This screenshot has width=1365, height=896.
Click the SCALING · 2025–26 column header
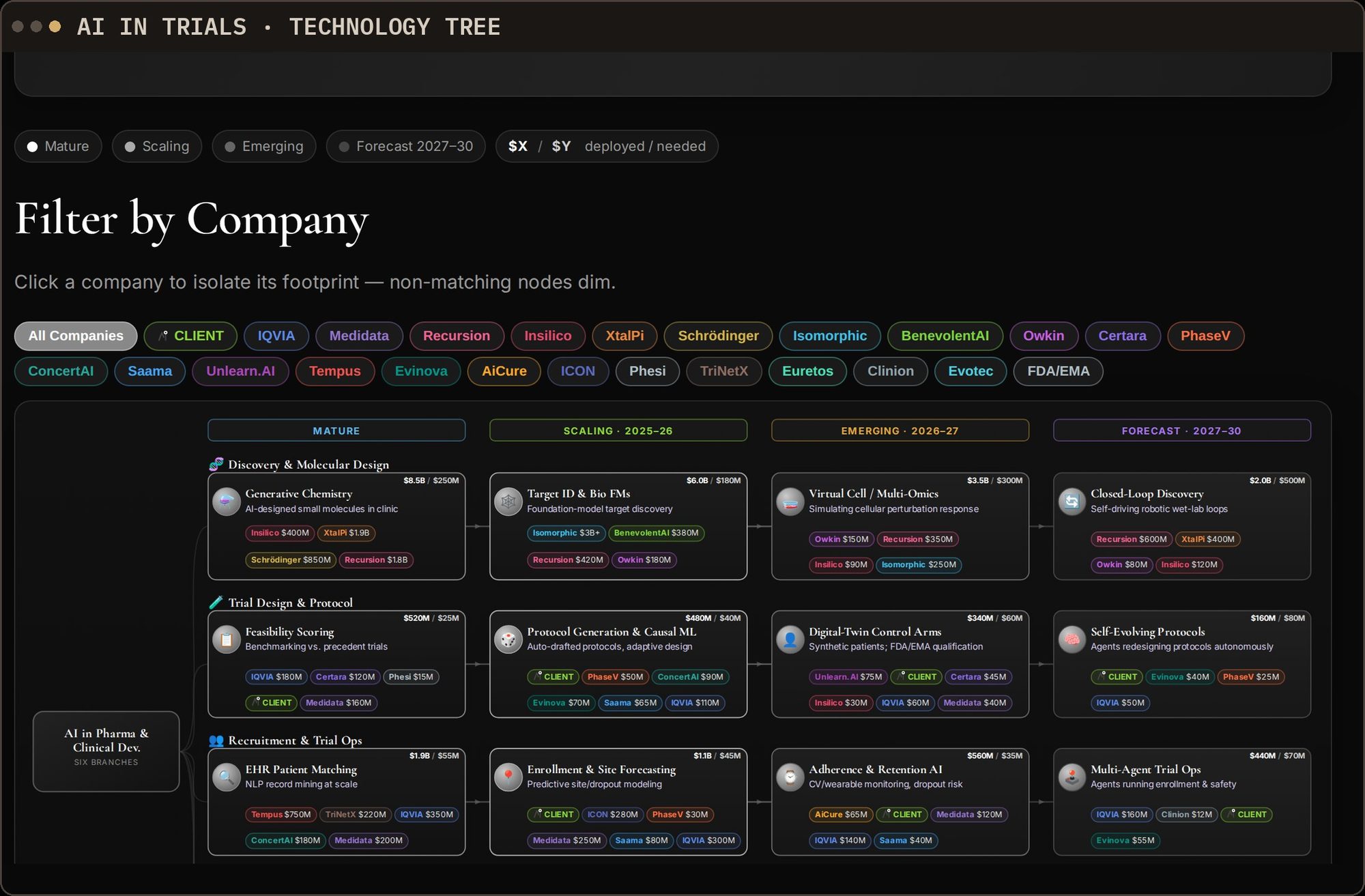tap(618, 431)
